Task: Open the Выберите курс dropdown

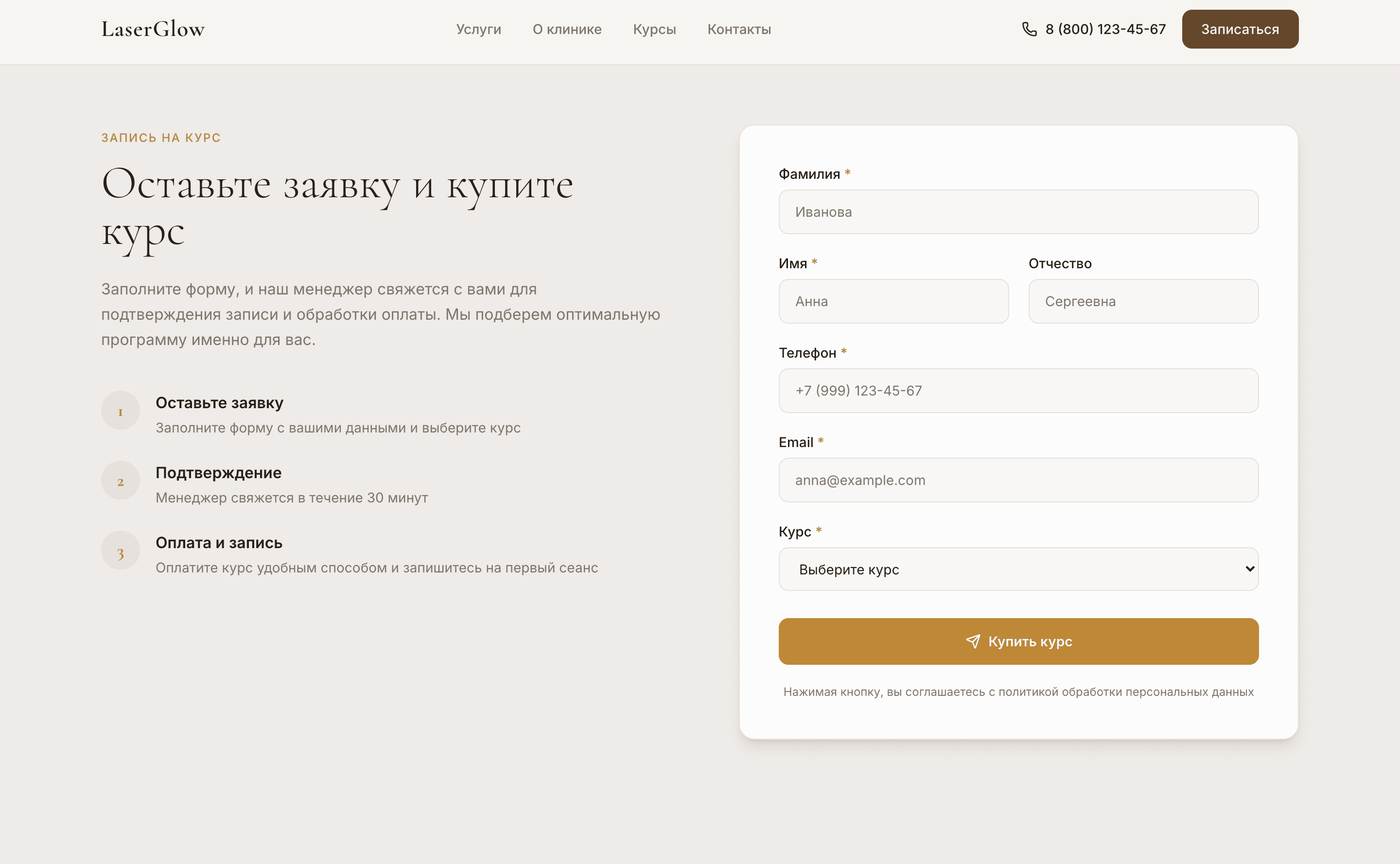Action: click(1018, 569)
